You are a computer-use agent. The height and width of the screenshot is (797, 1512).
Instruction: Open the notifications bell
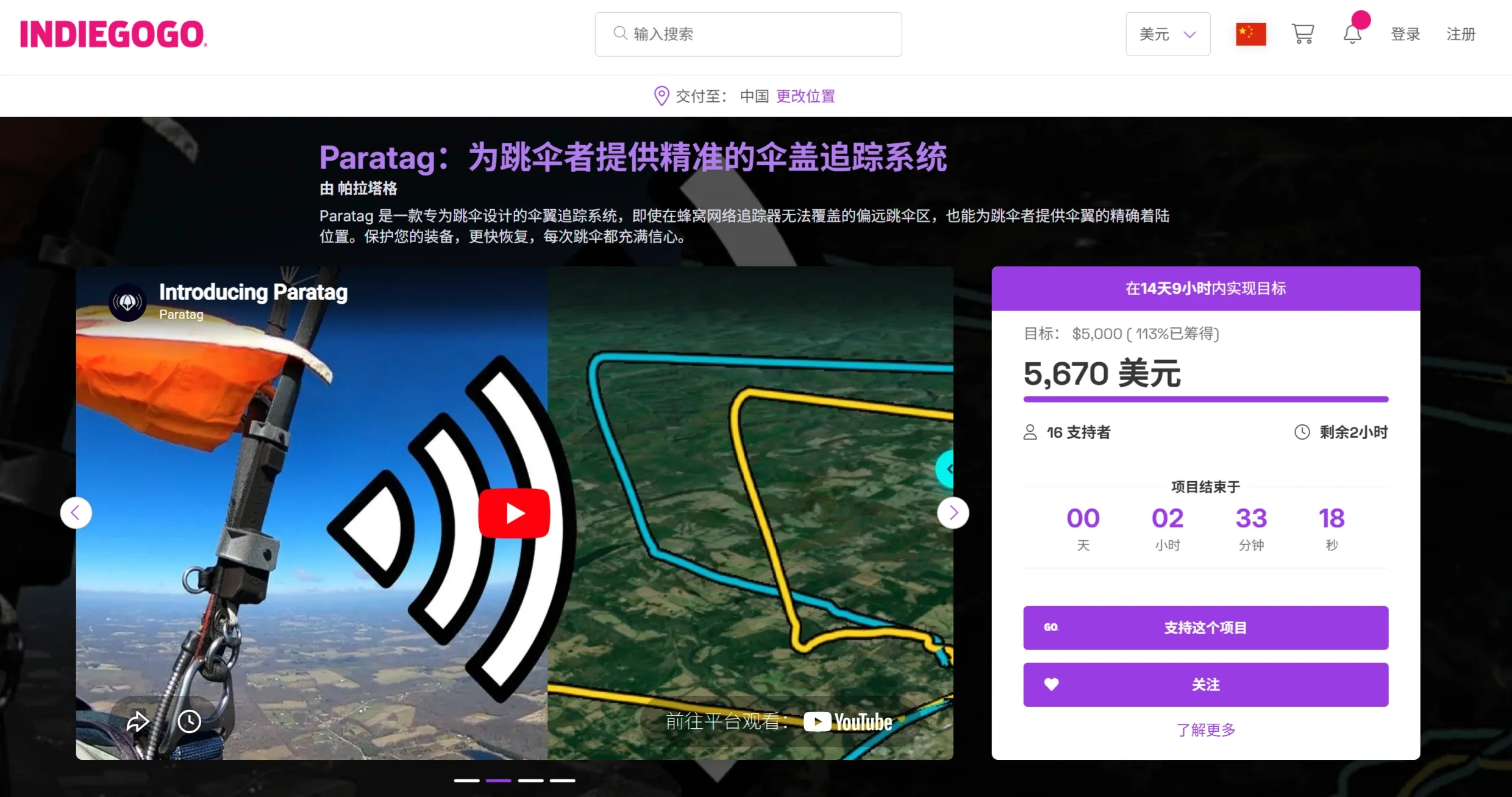click(x=1352, y=34)
